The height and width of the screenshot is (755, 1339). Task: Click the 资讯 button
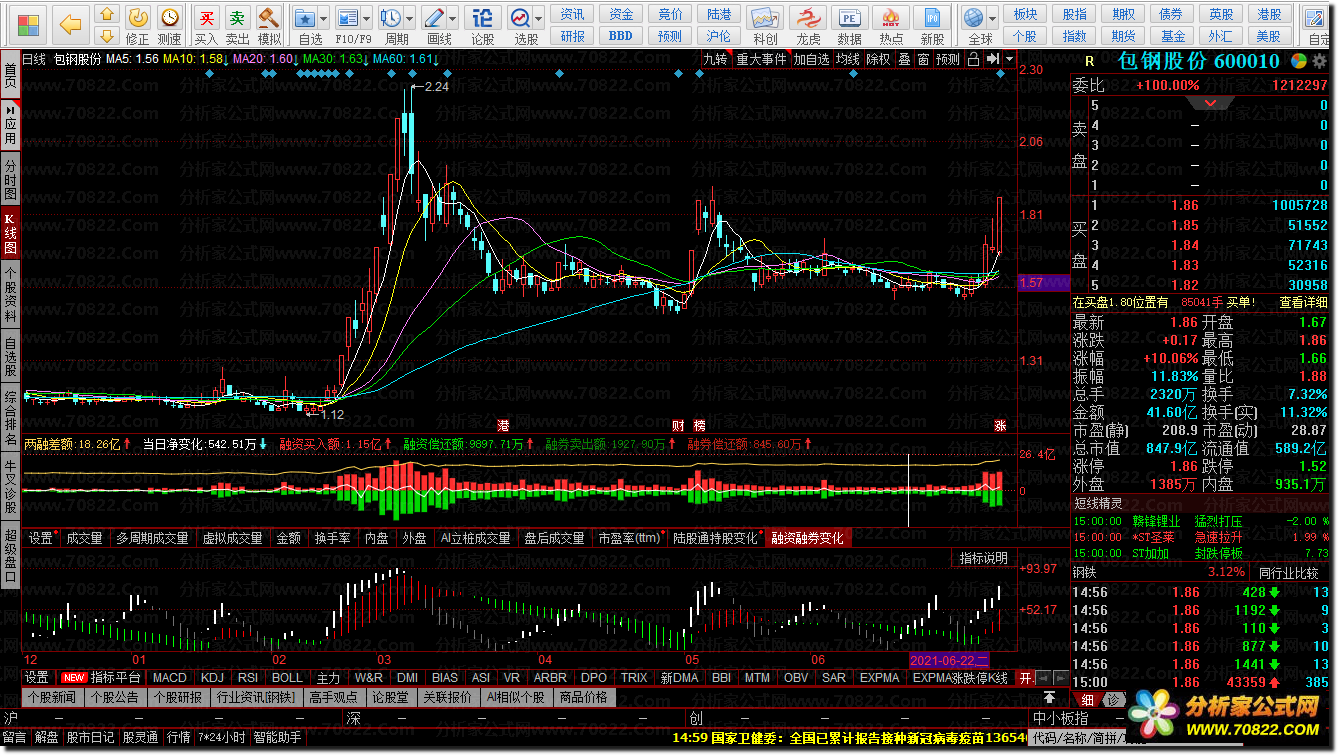click(573, 14)
